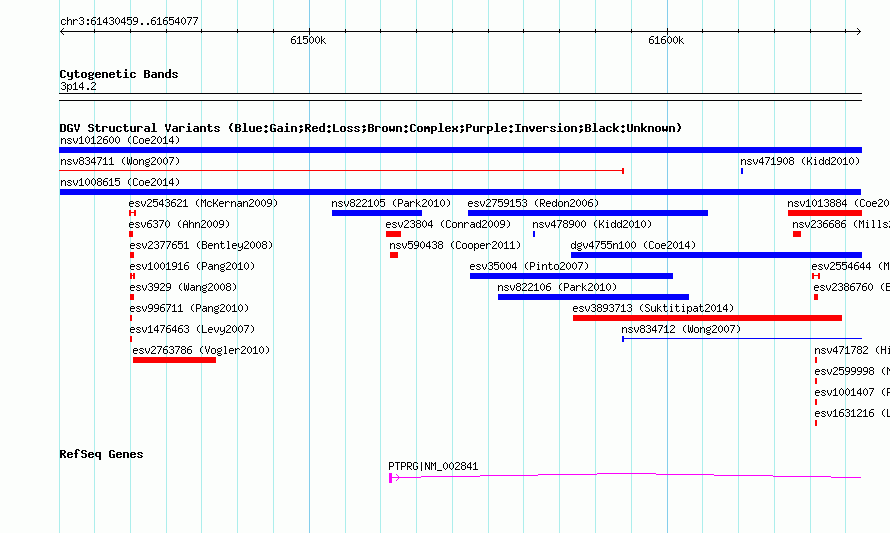This screenshot has height=533, width=890.
Task: Open the esv2554644 variant label
Action: 850,266
